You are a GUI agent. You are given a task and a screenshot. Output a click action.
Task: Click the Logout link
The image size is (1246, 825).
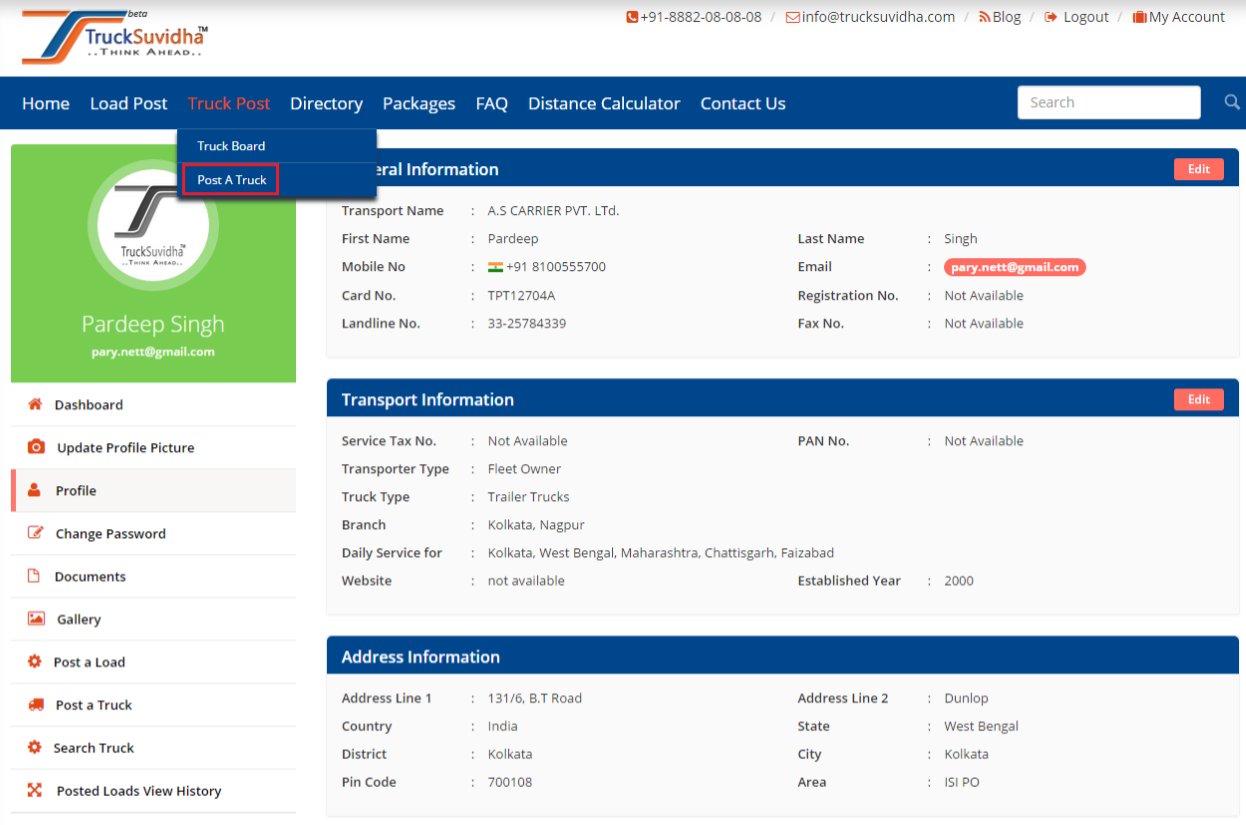1077,17
